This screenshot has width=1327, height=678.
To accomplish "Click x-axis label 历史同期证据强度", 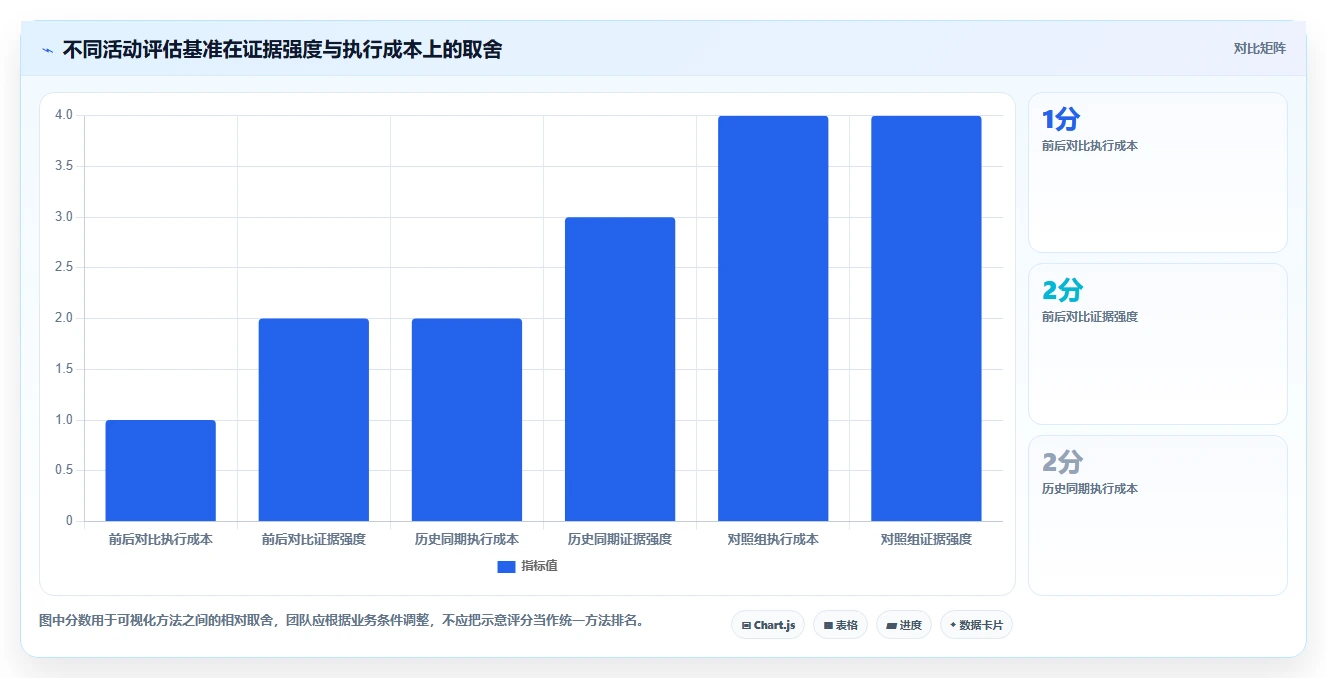I will [x=620, y=539].
